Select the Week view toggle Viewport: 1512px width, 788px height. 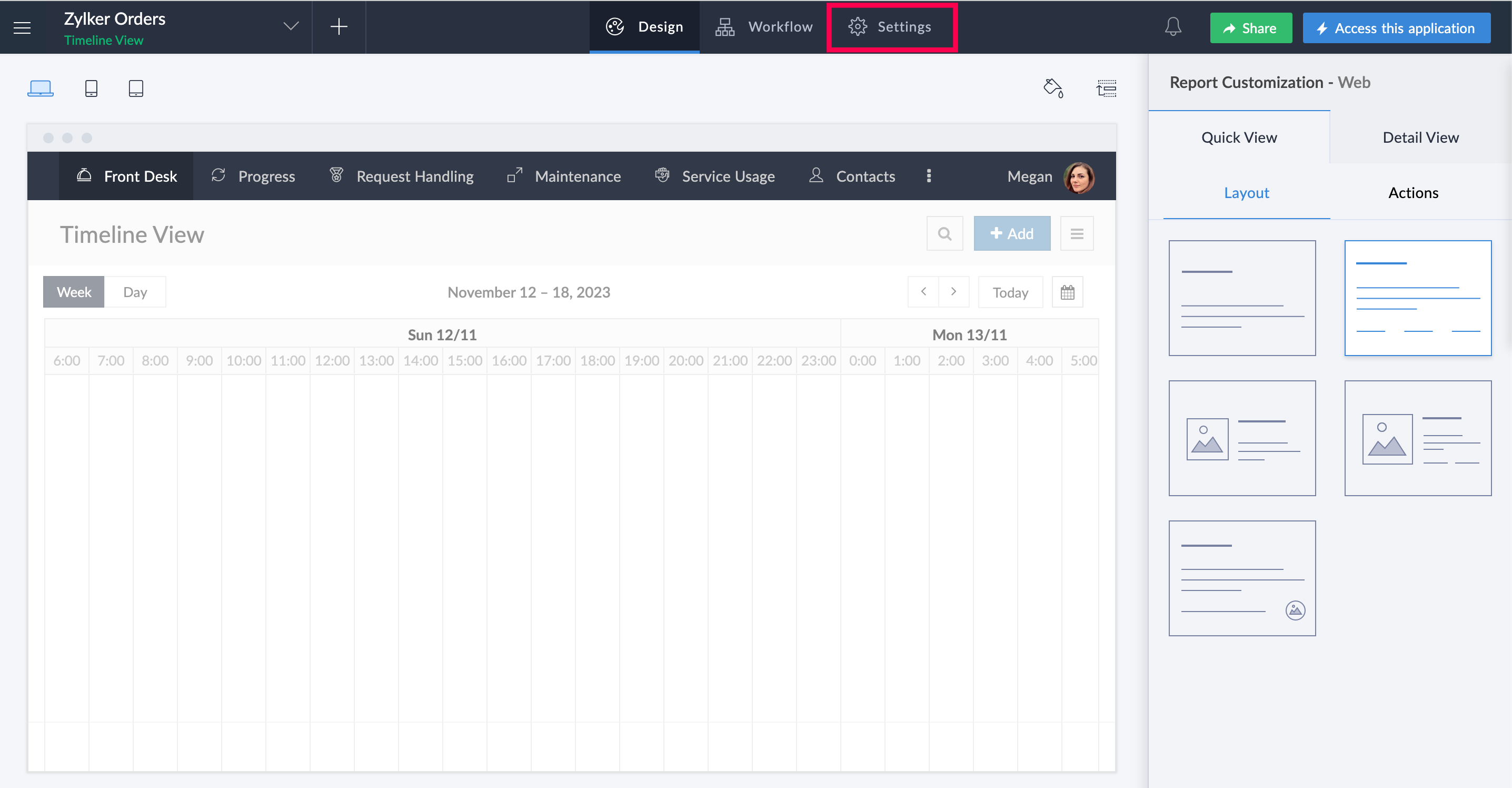coord(73,292)
